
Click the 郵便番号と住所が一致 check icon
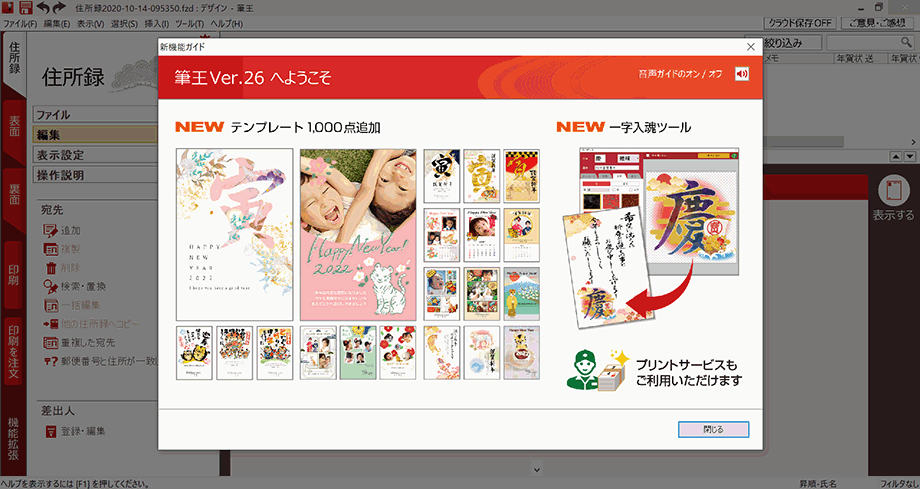point(51,361)
